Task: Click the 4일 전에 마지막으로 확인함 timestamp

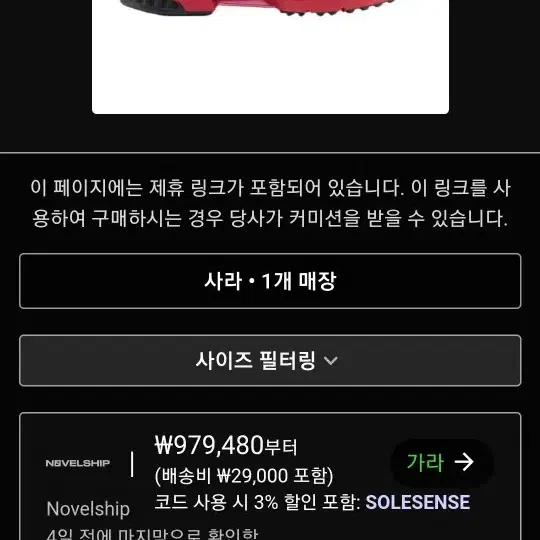Action: (152, 533)
